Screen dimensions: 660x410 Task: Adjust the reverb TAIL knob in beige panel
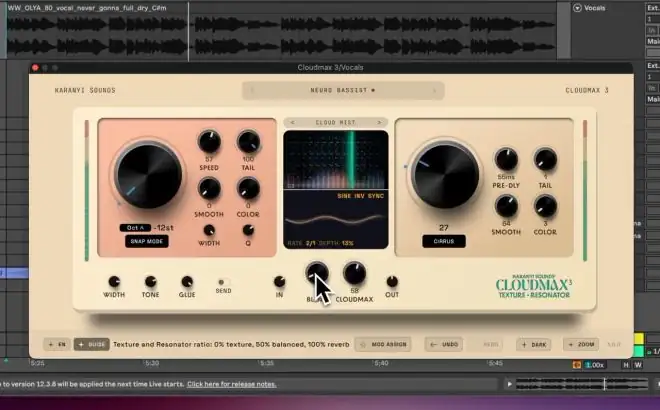[x=546, y=160]
